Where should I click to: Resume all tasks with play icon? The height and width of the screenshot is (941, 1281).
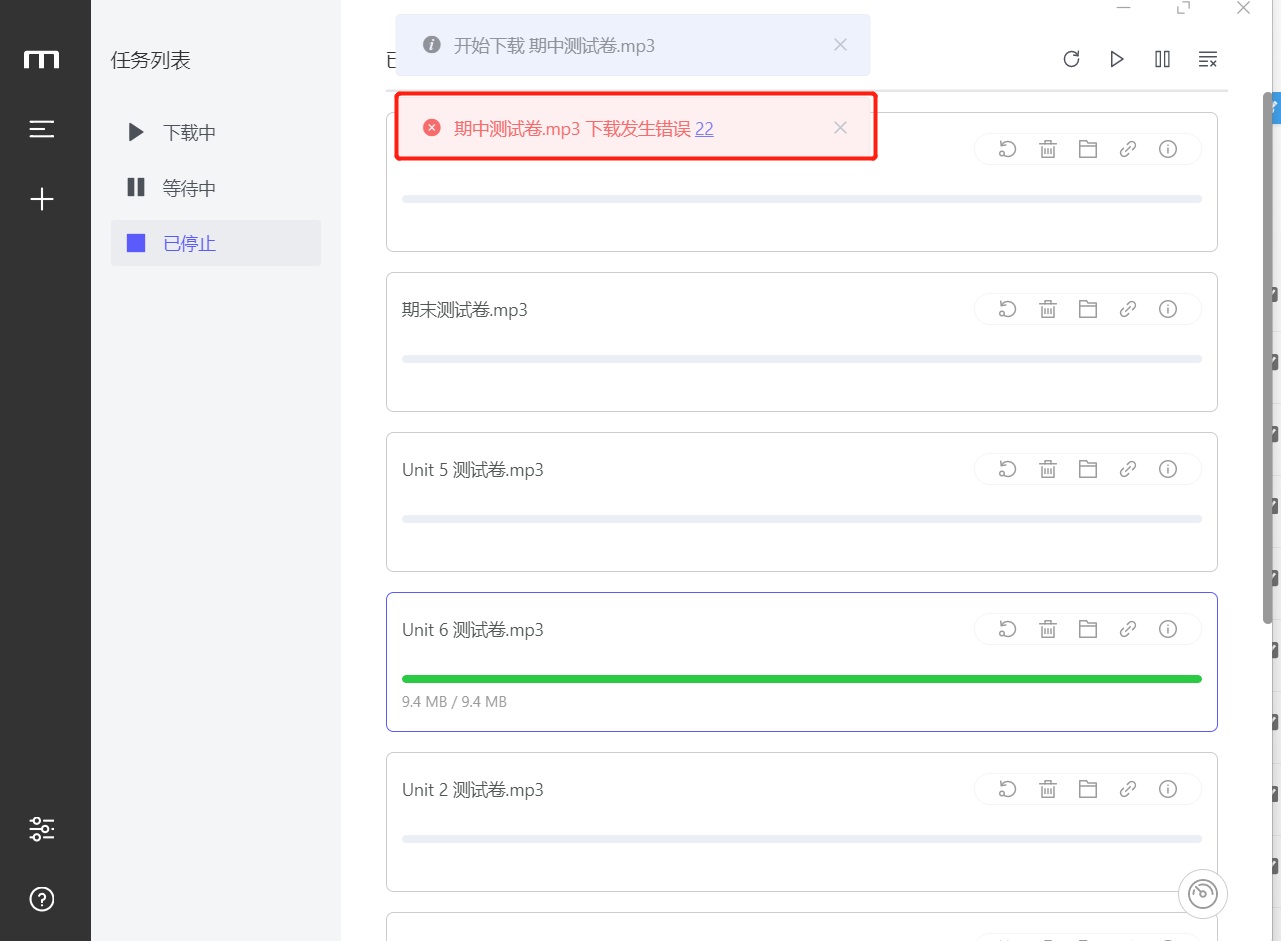point(1117,59)
